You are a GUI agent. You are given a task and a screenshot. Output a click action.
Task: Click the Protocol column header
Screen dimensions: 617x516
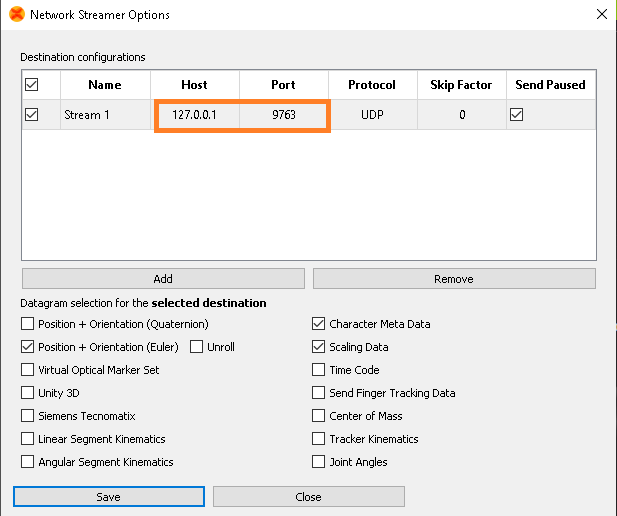point(373,85)
